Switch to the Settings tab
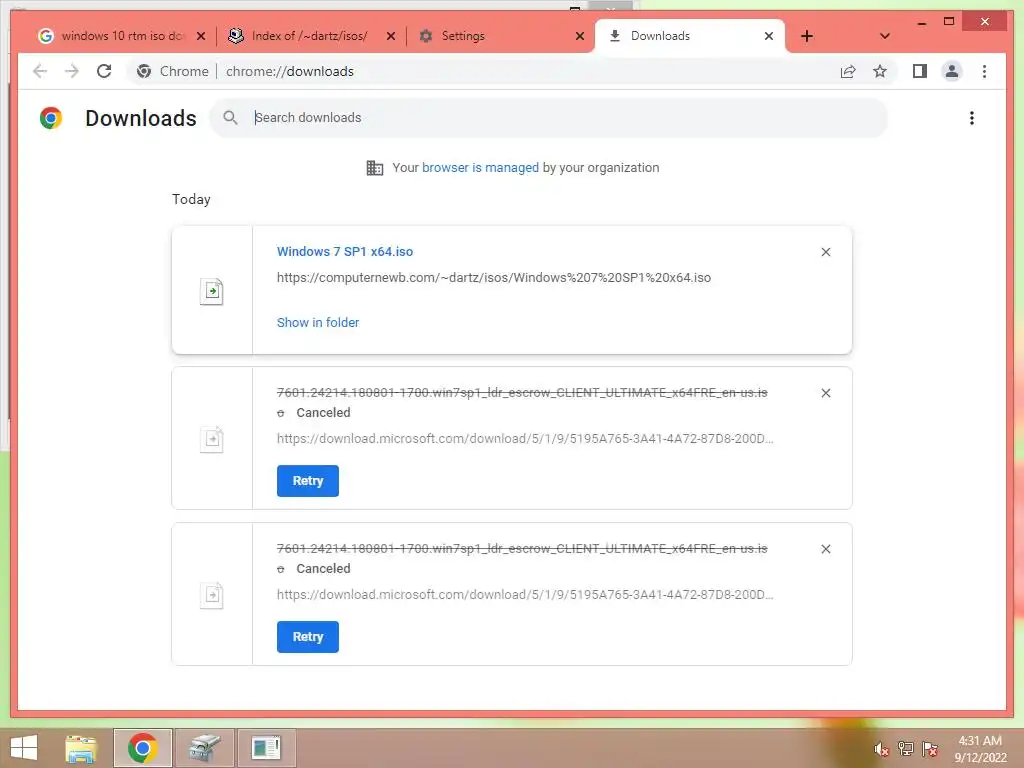Viewport: 1024px width, 768px height. pos(499,36)
